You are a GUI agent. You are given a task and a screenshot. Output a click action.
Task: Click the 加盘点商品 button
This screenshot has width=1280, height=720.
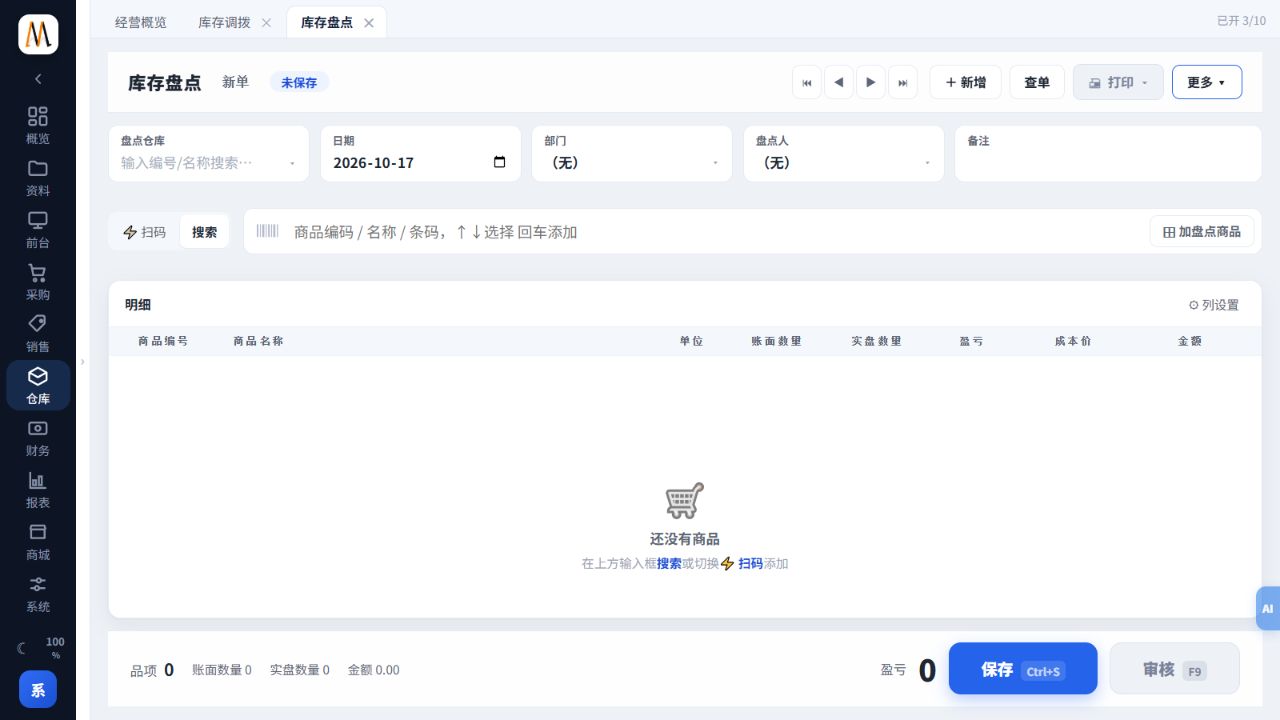1202,232
